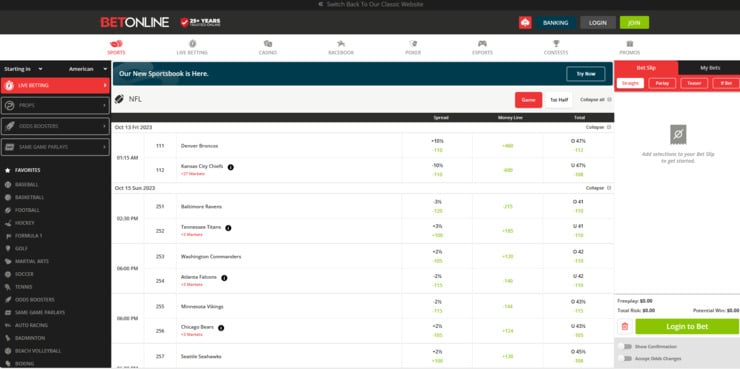Select Golf in the sports sidebar

coord(22,248)
